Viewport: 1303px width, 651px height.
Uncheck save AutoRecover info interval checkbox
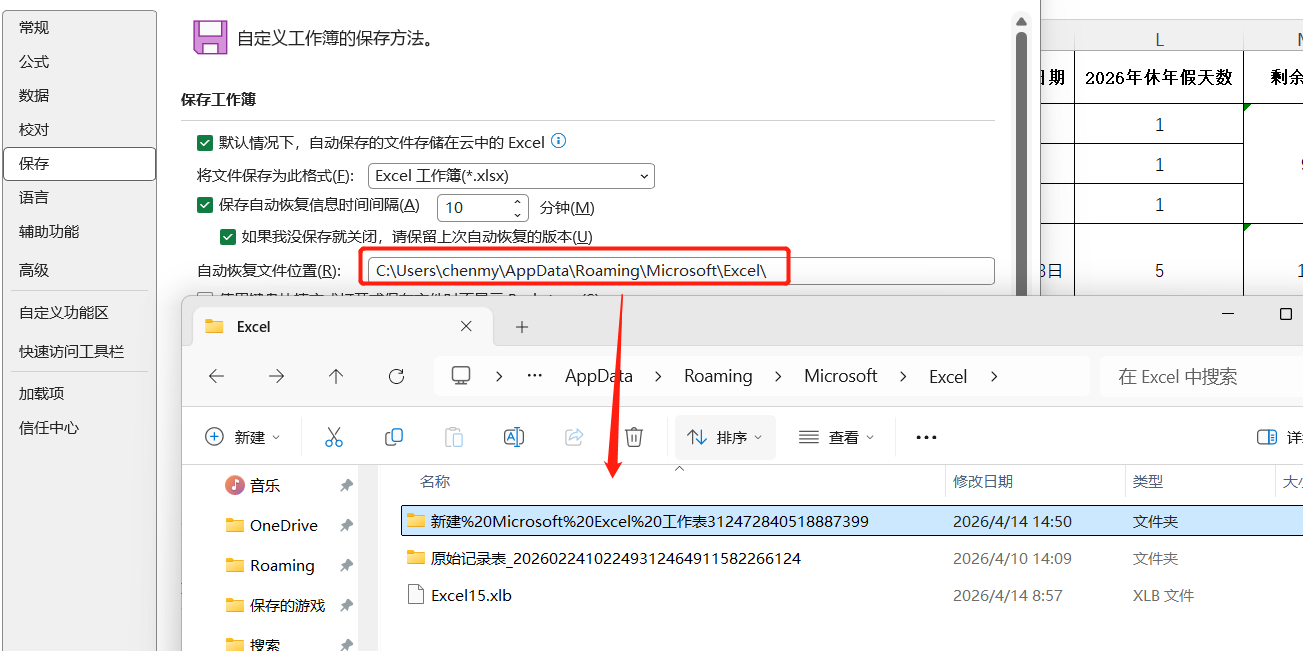(205, 206)
